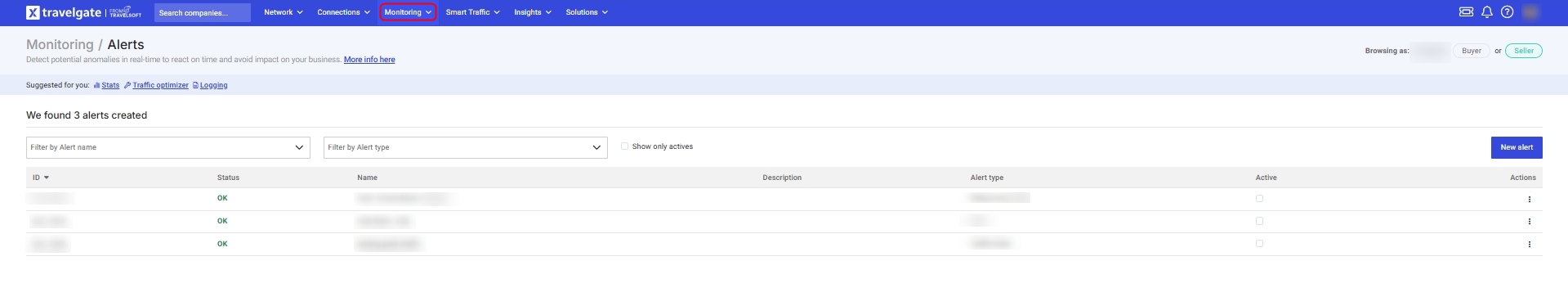This screenshot has height=297, width=1568.
Task: Switch browsing mode to Buyer
Action: click(x=1471, y=51)
